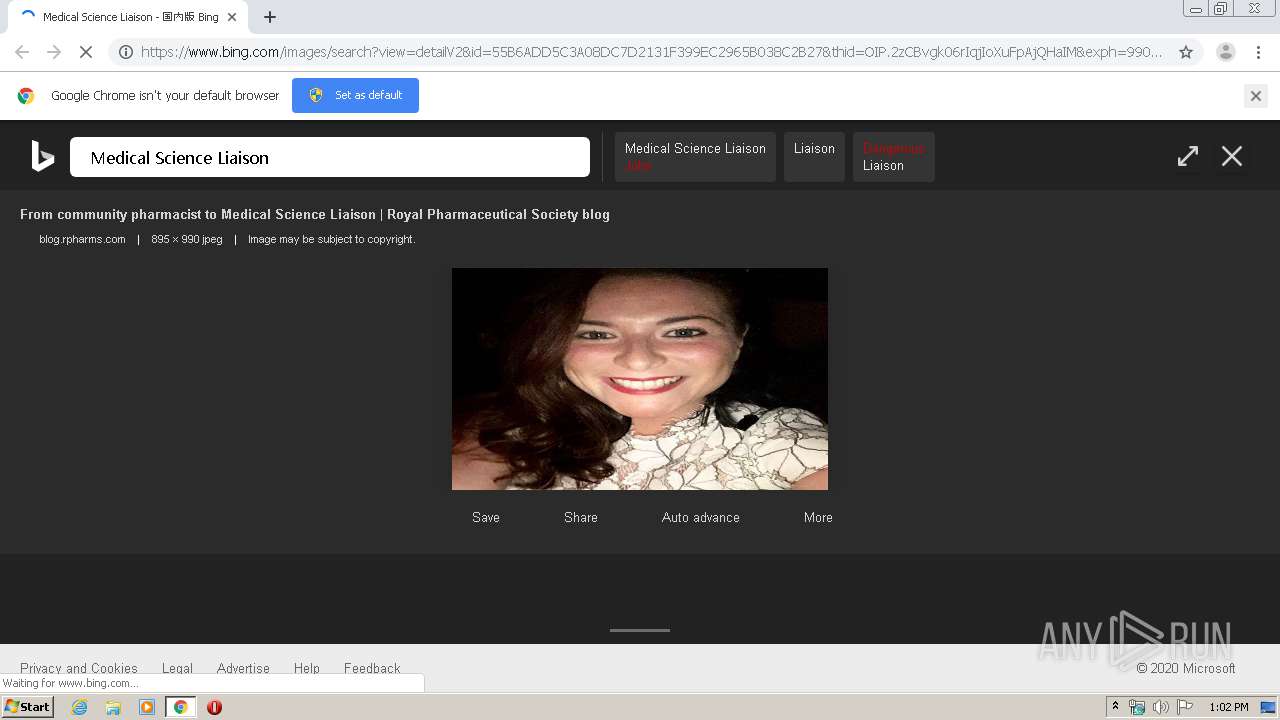
Task: Open Windows Explorer folder from taskbar
Action: (113, 707)
